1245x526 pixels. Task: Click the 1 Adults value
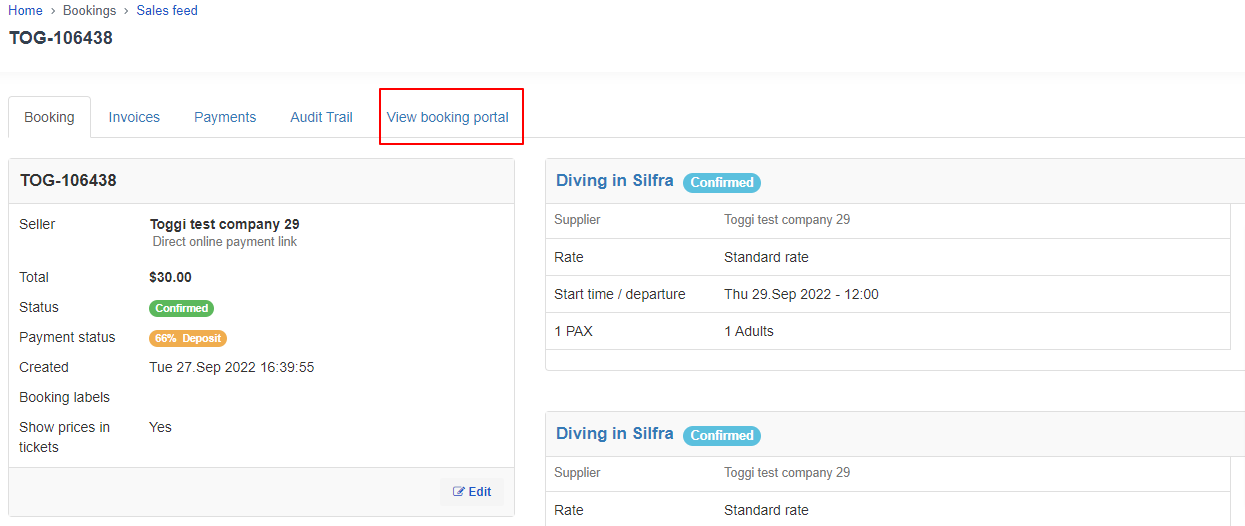click(x=749, y=331)
